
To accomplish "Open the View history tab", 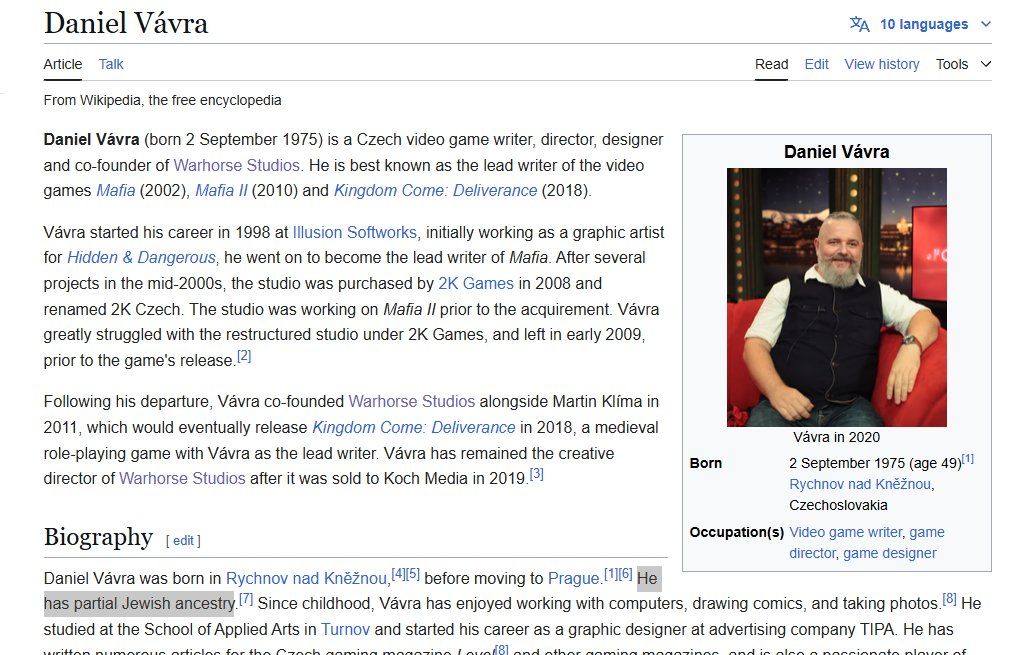I will (x=881, y=64).
